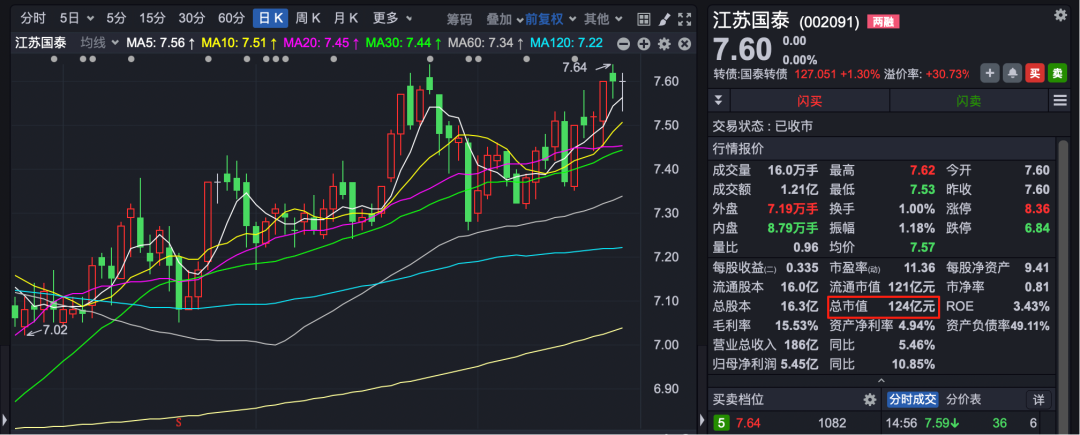
Task: Open quote panel settings gear
Action: pyautogui.click(x=1060, y=14)
